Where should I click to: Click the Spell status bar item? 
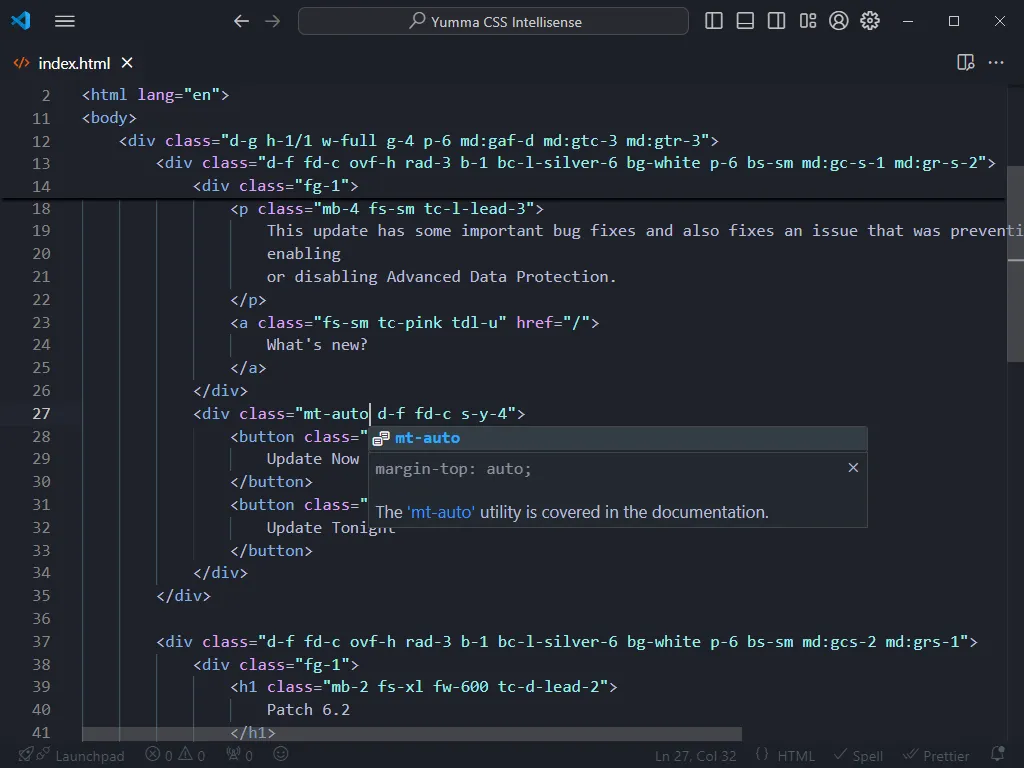858,756
